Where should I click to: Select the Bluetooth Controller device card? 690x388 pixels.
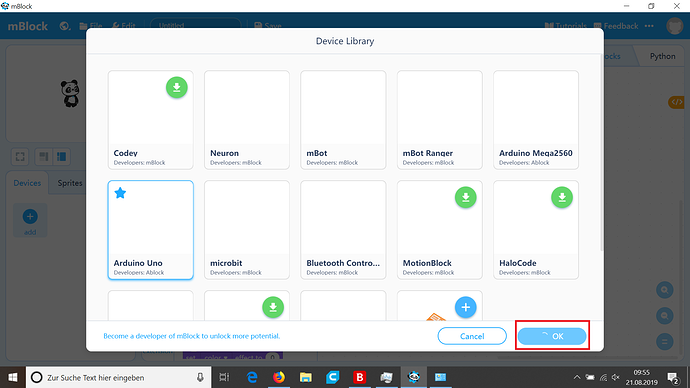343,230
